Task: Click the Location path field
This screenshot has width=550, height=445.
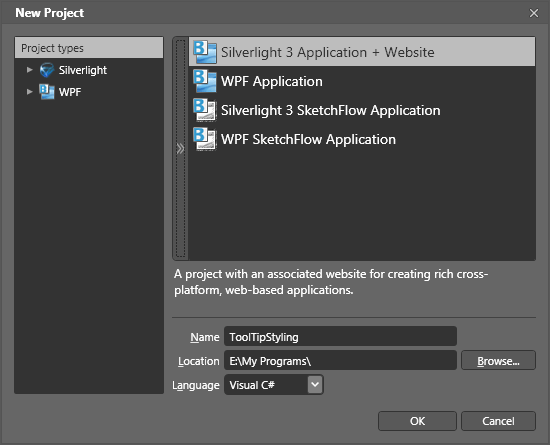Action: point(340,360)
